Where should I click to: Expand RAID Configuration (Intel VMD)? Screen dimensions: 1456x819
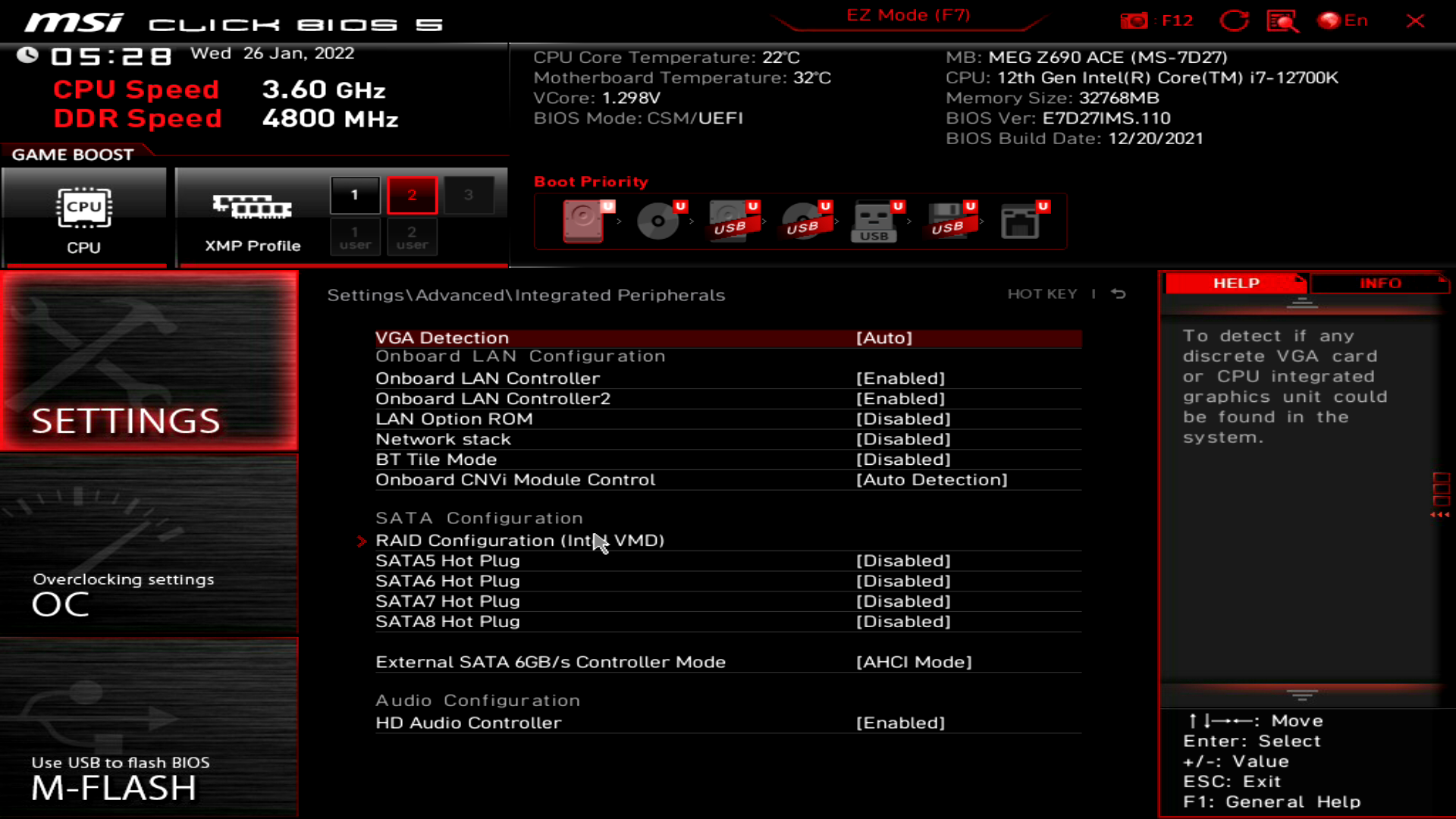[519, 540]
